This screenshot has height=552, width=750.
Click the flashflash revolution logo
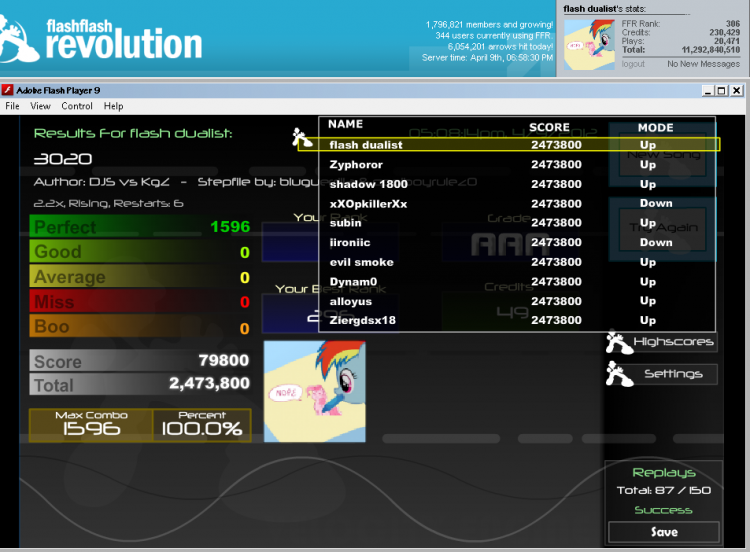pyautogui.click(x=103, y=38)
